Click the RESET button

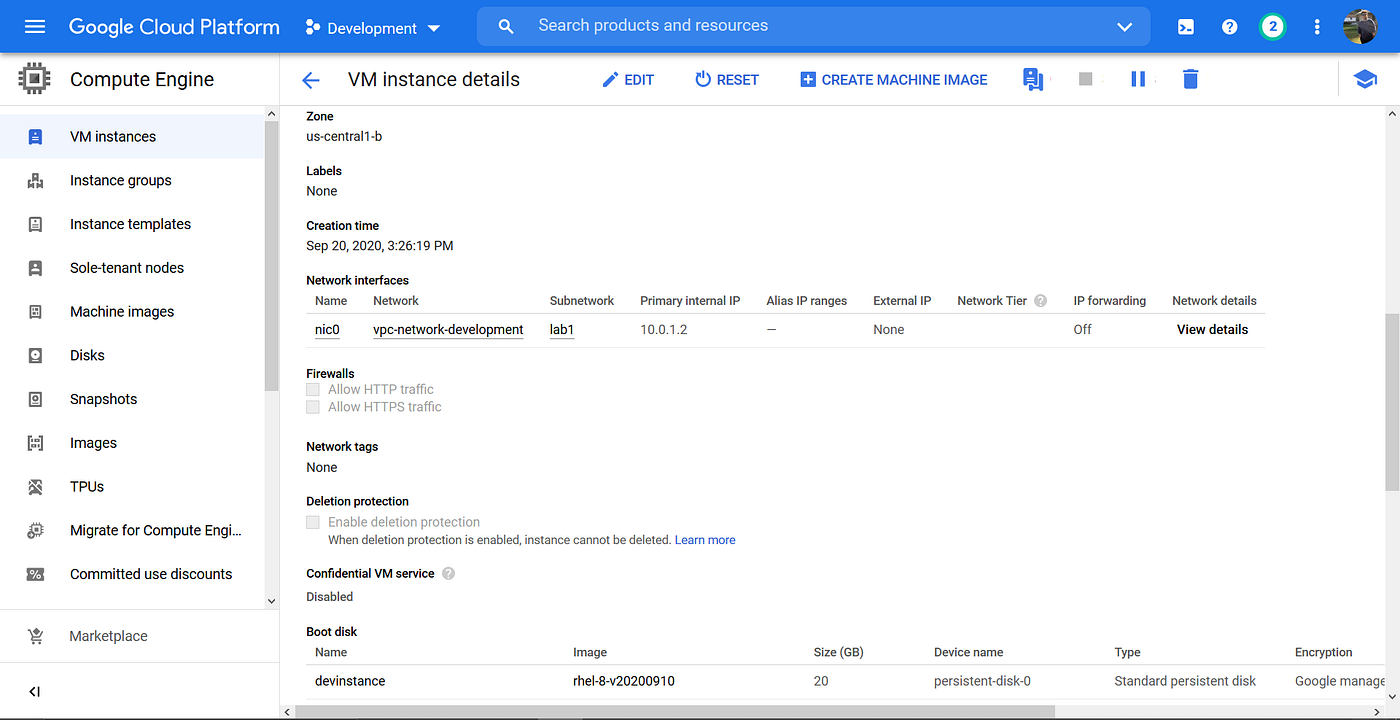pyautogui.click(x=727, y=80)
